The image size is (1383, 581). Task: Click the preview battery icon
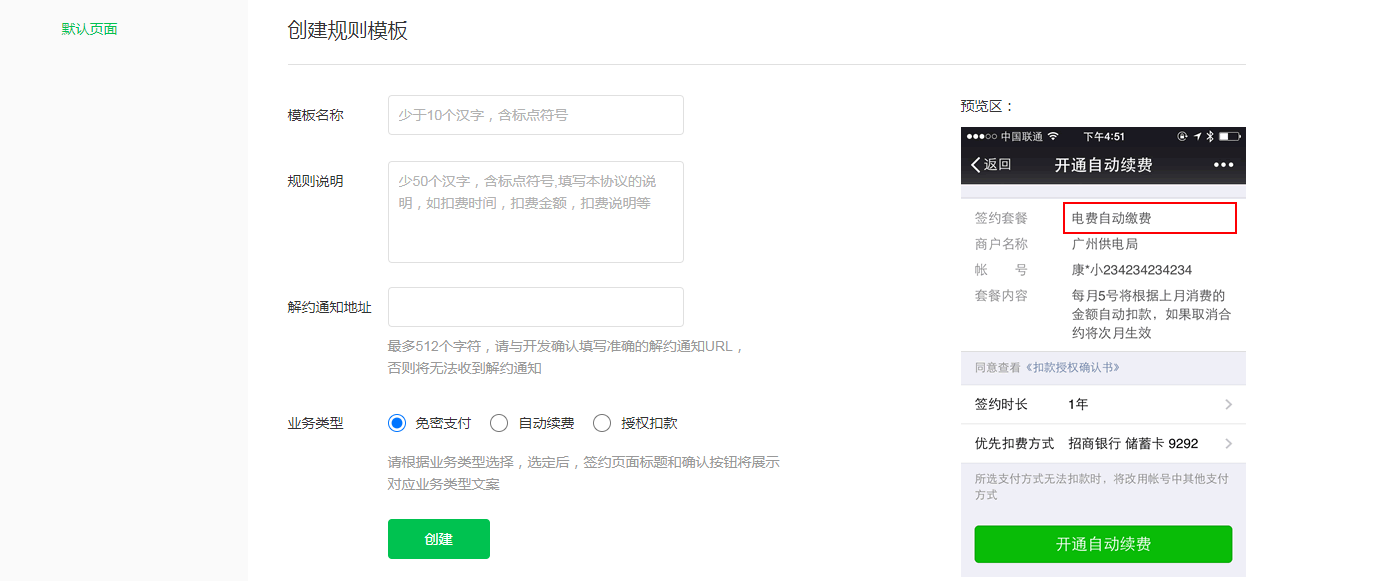pos(1230,136)
